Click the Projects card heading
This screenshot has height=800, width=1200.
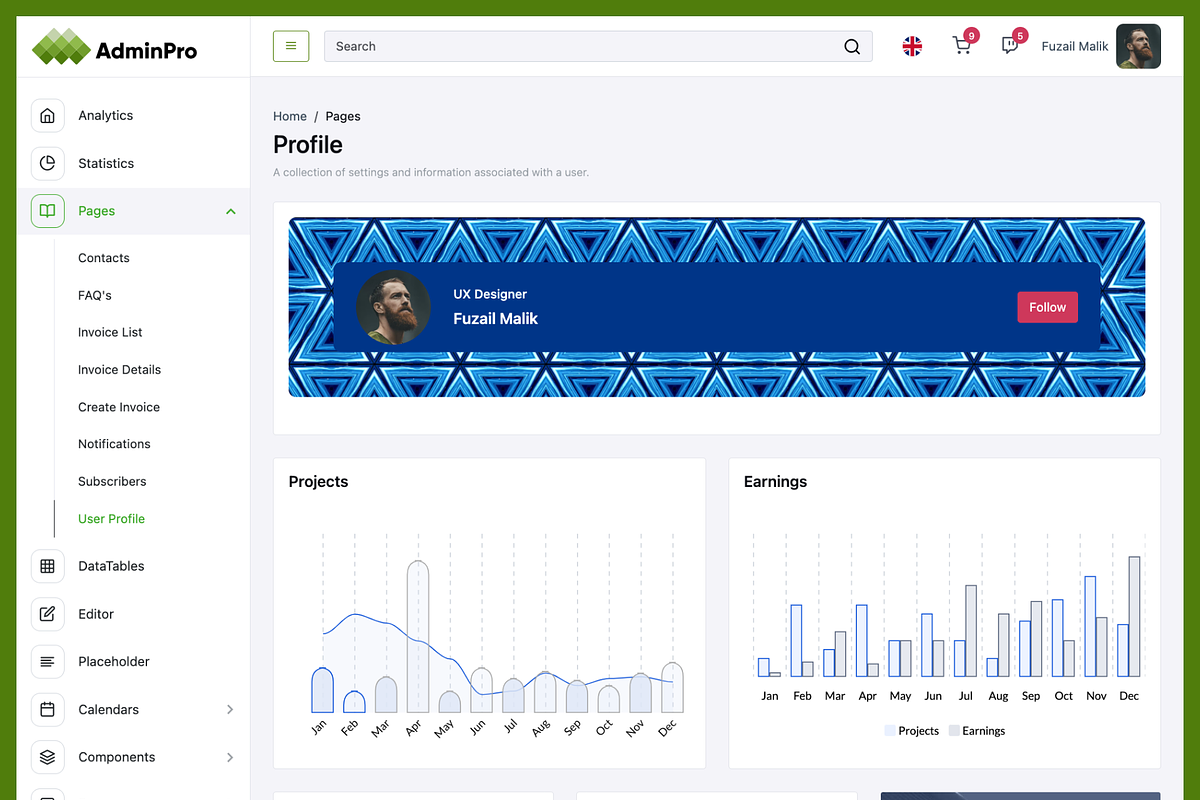[x=318, y=481]
